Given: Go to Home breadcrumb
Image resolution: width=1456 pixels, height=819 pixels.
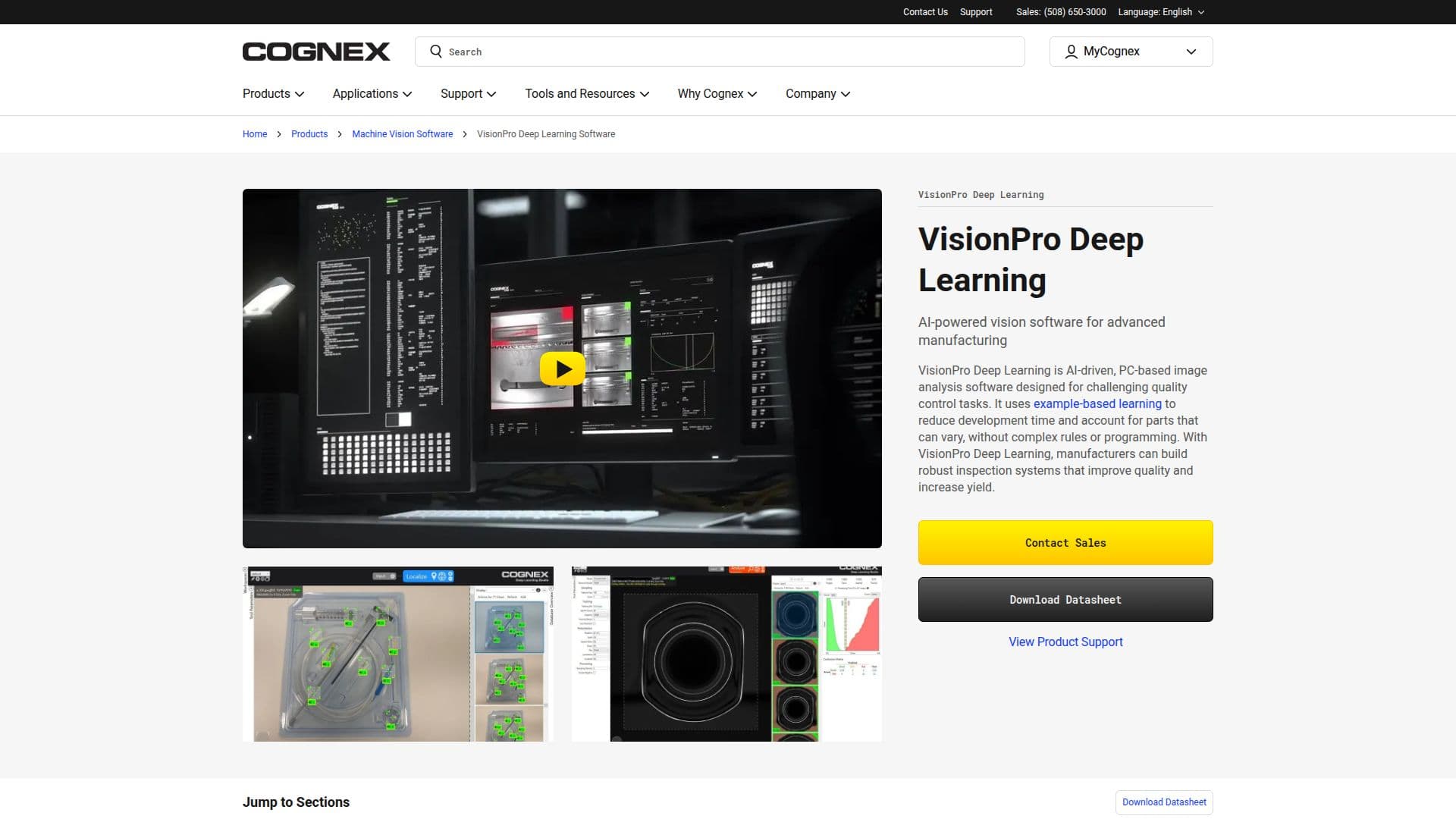Looking at the screenshot, I should coord(255,134).
